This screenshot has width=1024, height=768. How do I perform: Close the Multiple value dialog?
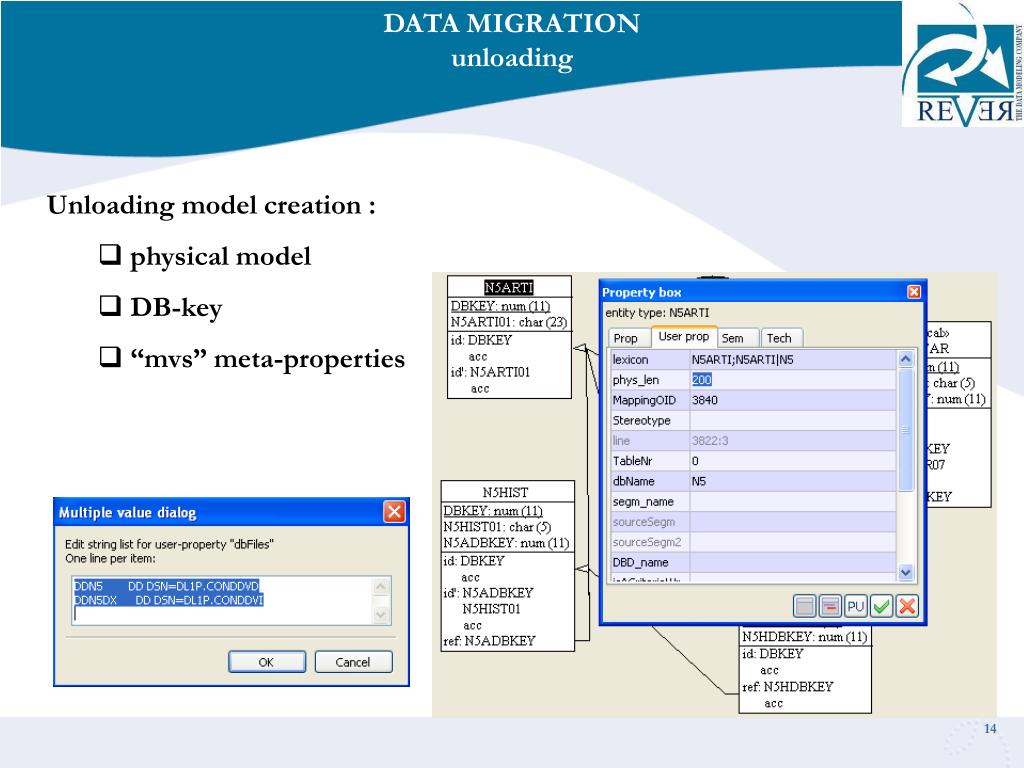[x=394, y=512]
